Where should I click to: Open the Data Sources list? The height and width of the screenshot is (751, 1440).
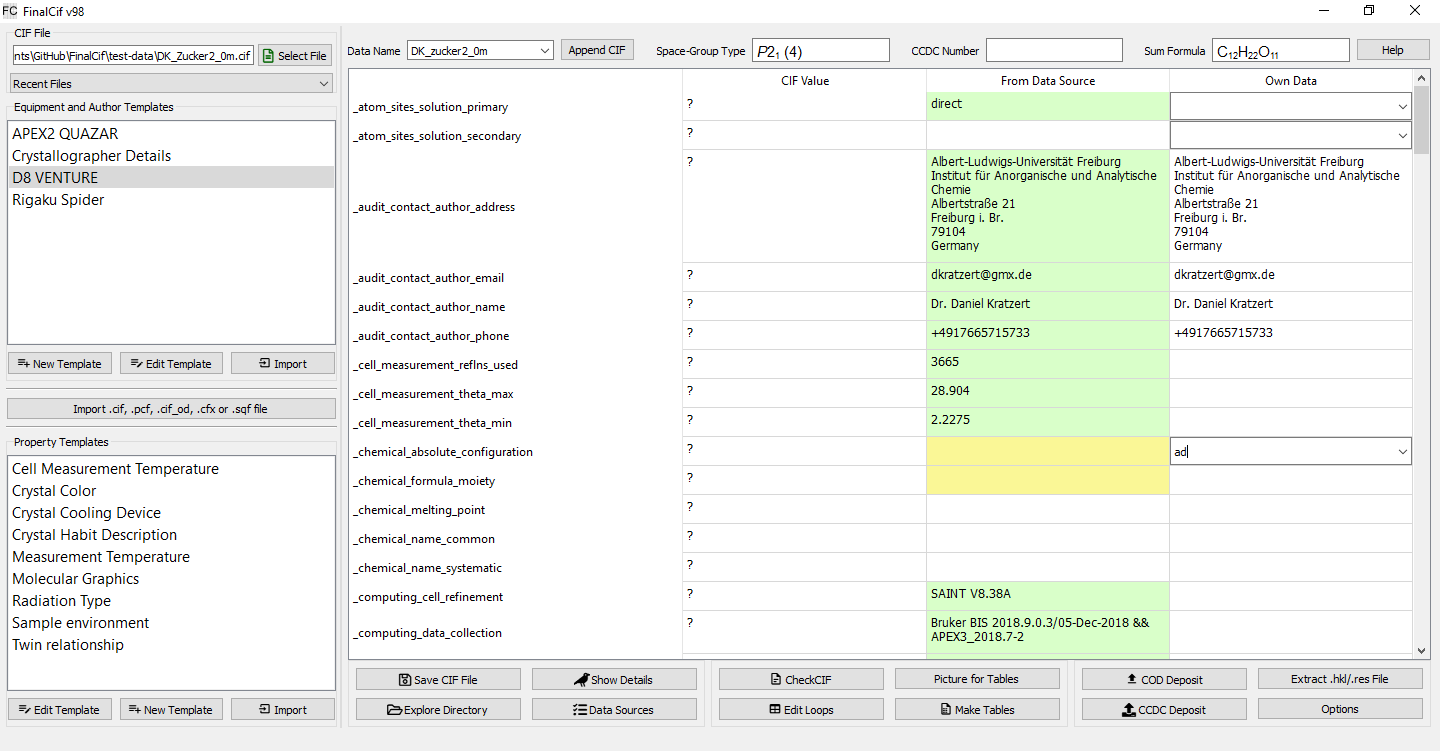click(x=614, y=710)
